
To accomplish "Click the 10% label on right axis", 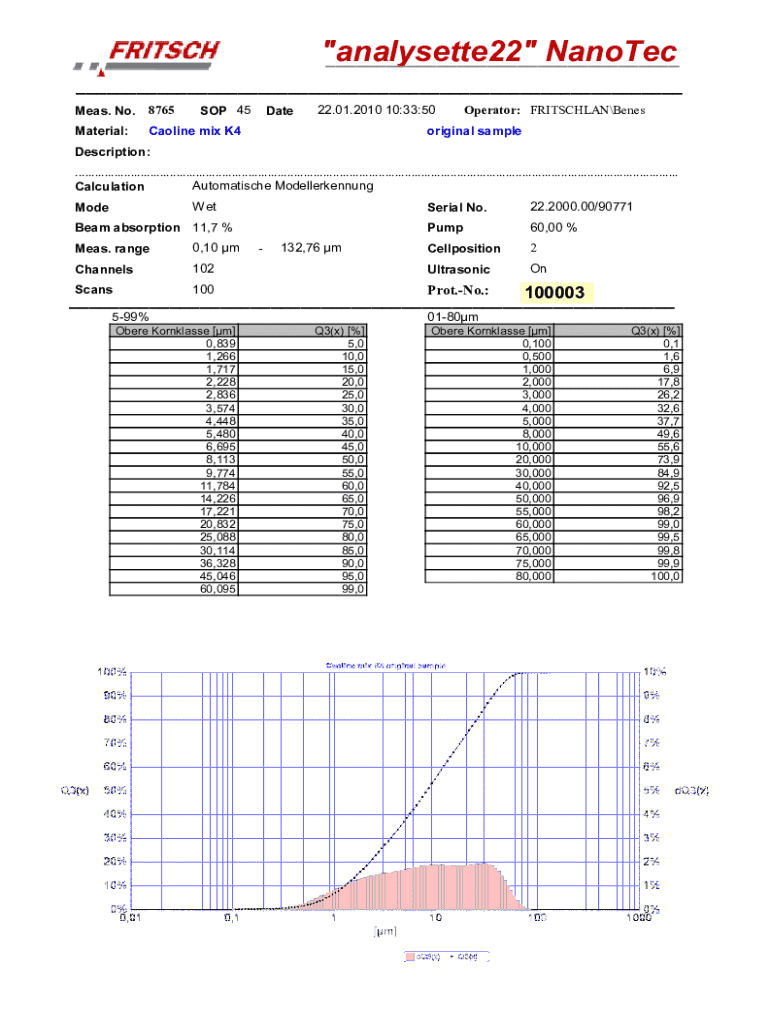I will click(654, 672).
